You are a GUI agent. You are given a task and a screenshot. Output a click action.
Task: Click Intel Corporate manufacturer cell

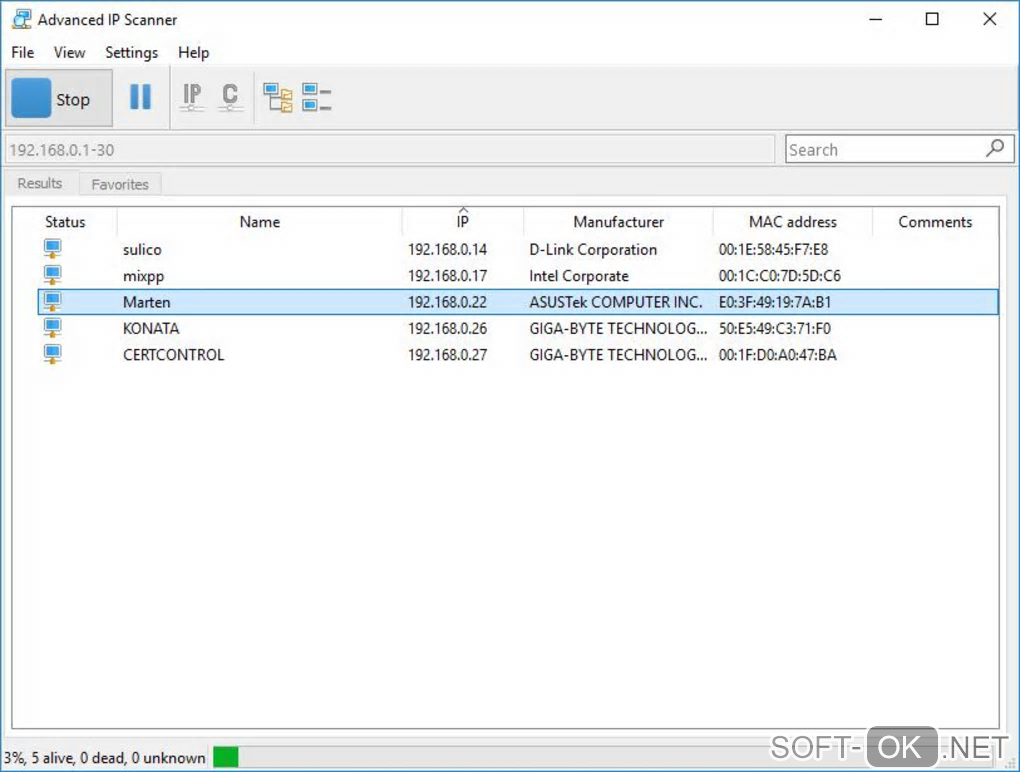579,276
